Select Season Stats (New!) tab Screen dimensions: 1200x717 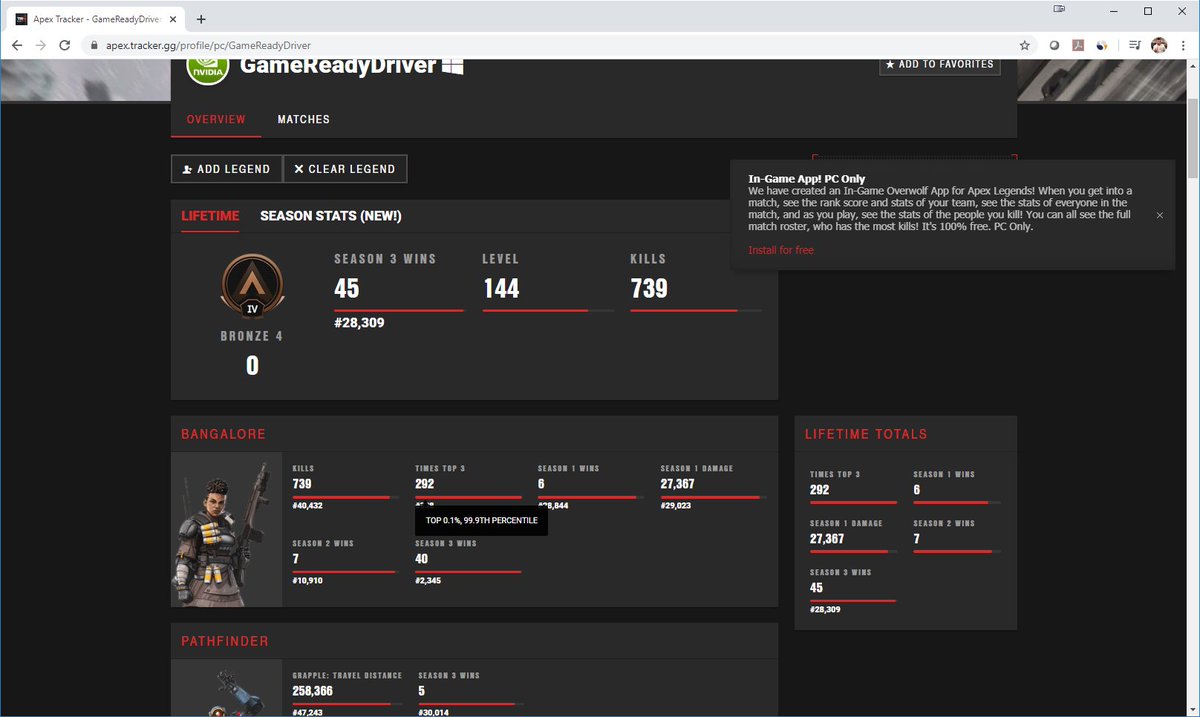[331, 216]
